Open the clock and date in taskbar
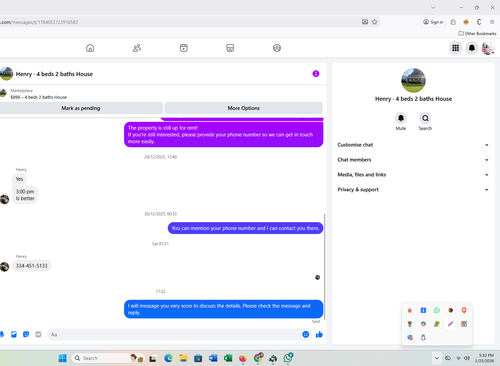This screenshot has width=500, height=366. click(486, 358)
